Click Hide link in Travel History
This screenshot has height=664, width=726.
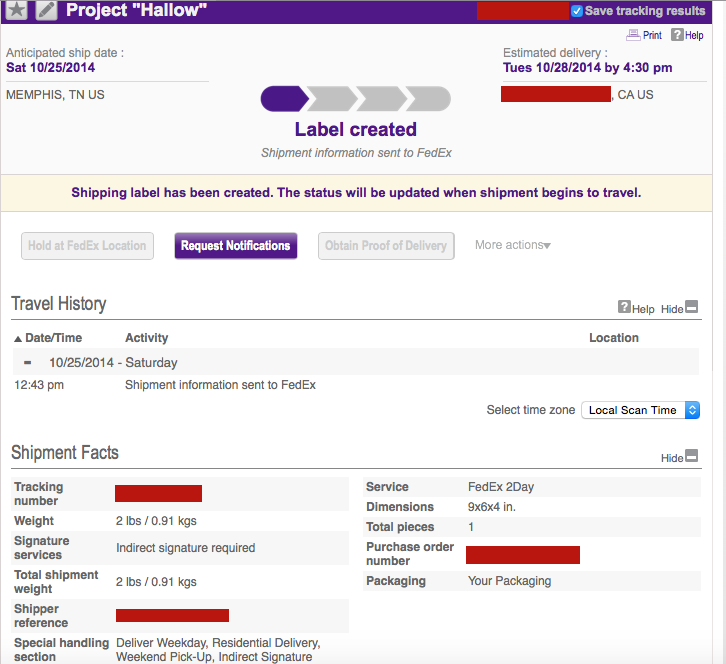(672, 309)
